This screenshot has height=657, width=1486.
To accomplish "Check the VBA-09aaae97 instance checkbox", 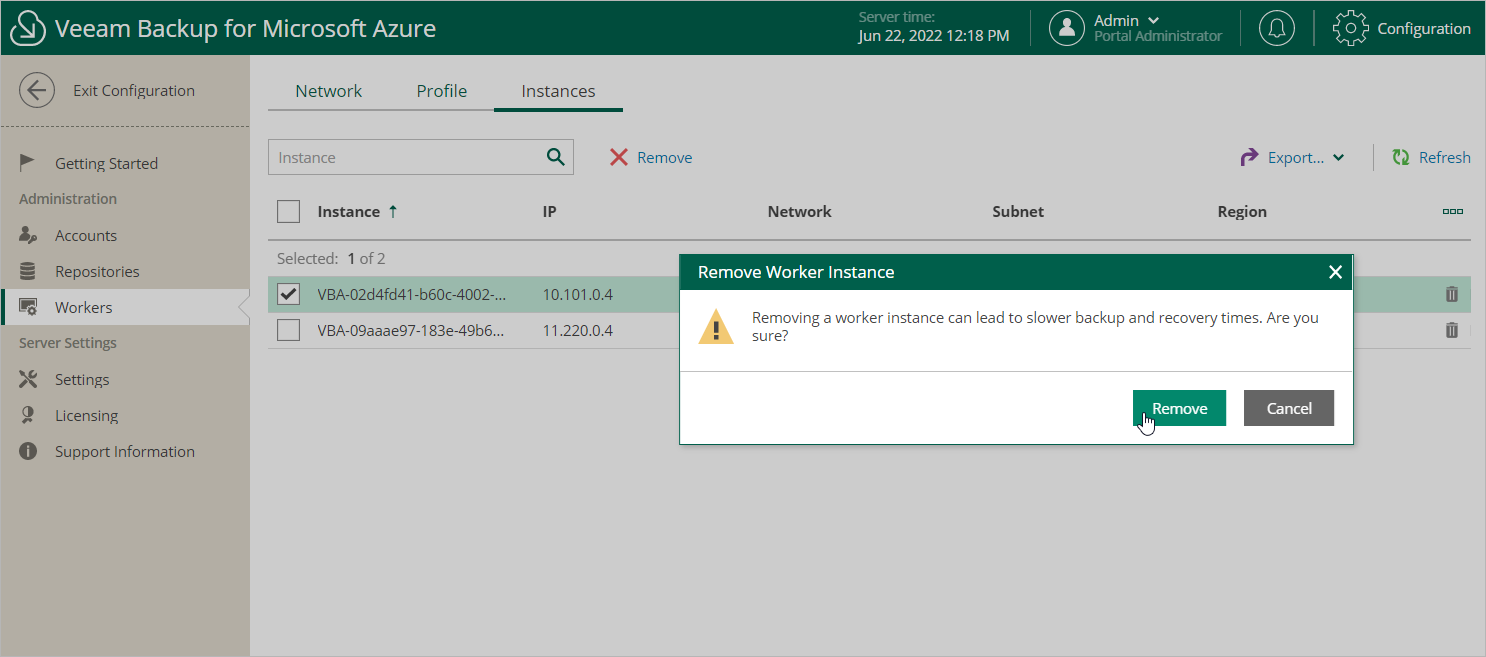I will pyautogui.click(x=288, y=330).
